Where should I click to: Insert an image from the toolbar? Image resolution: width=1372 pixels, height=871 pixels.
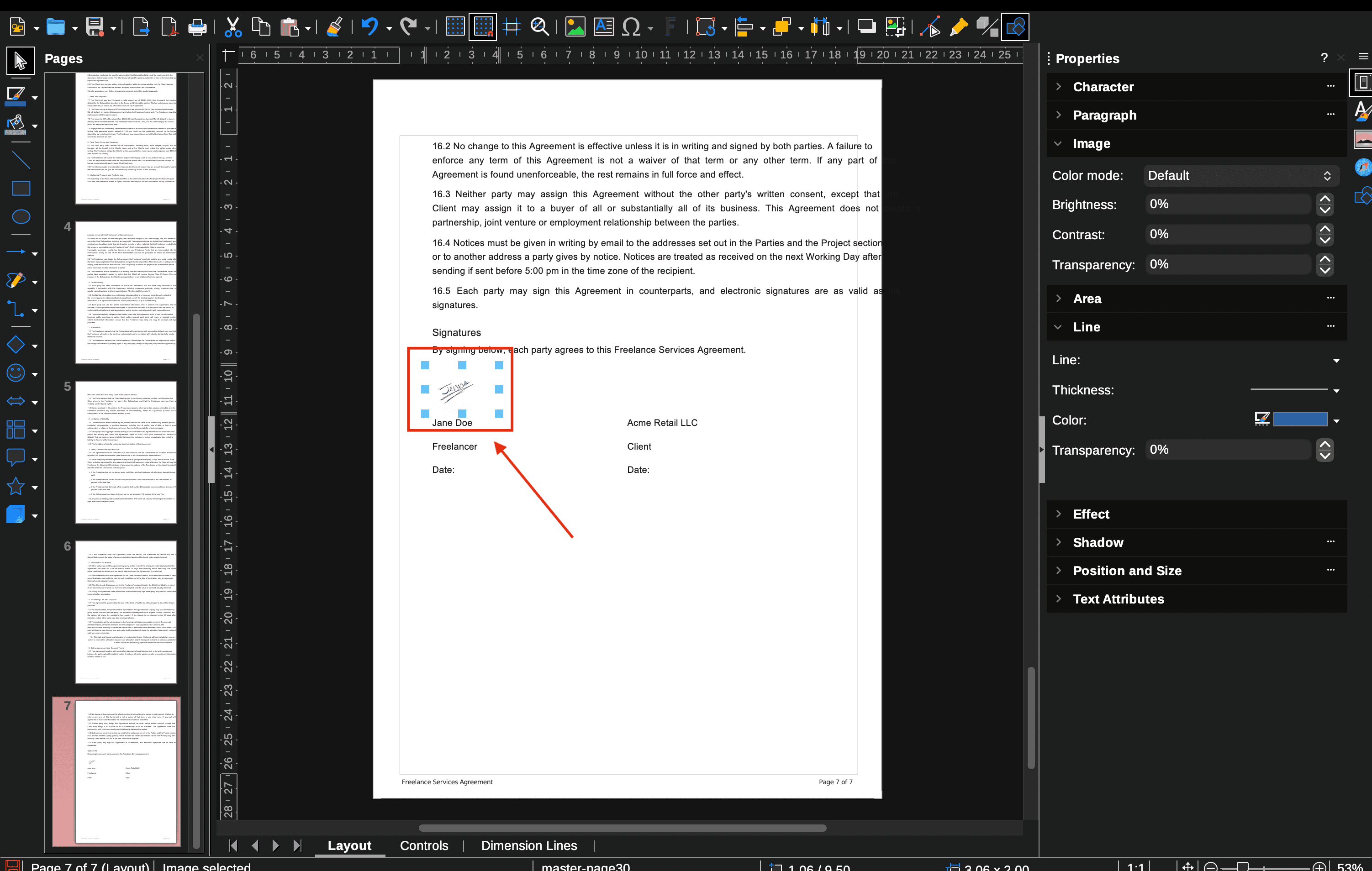click(575, 27)
